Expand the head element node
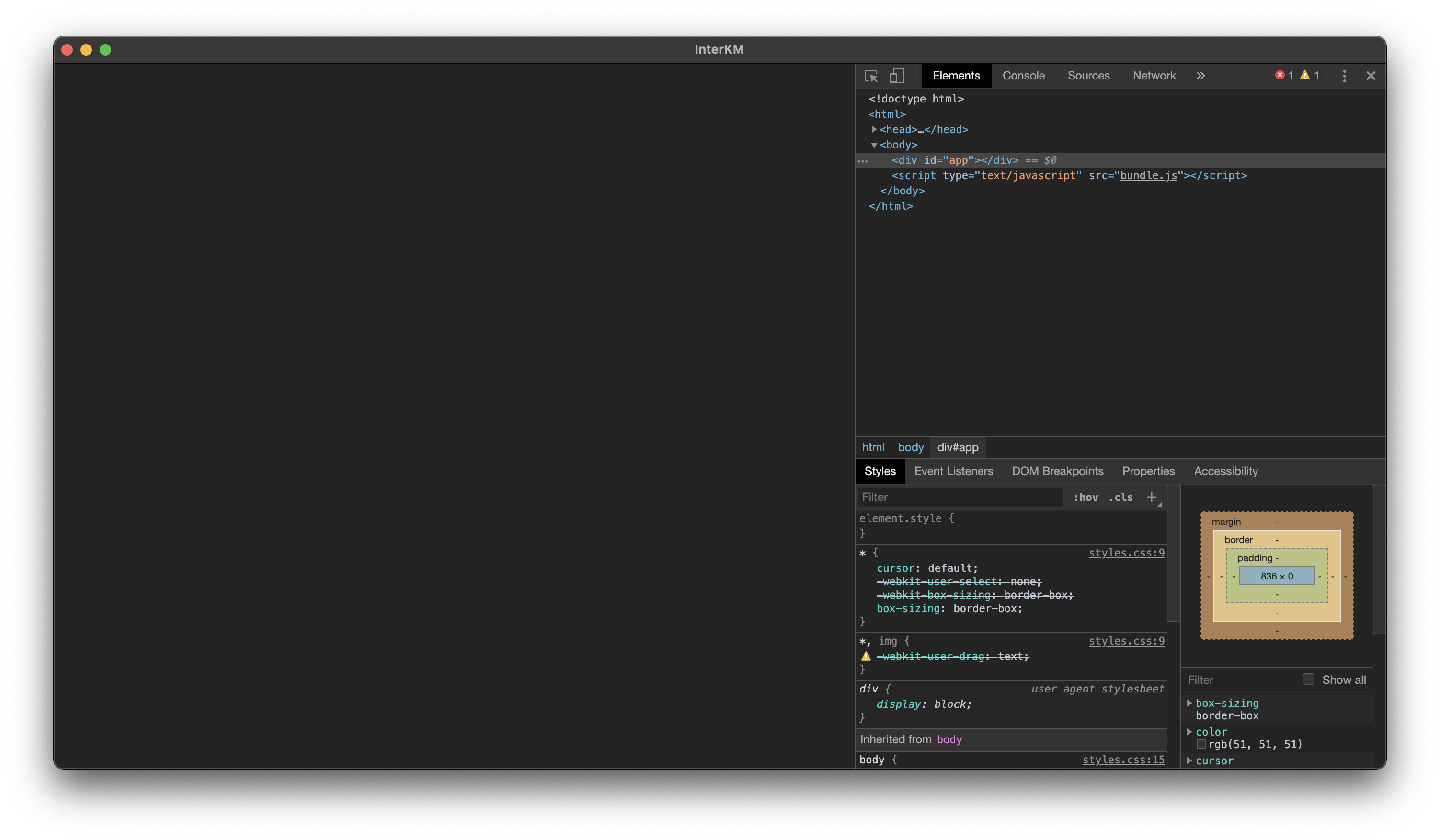This screenshot has width=1440, height=840. coord(874,130)
